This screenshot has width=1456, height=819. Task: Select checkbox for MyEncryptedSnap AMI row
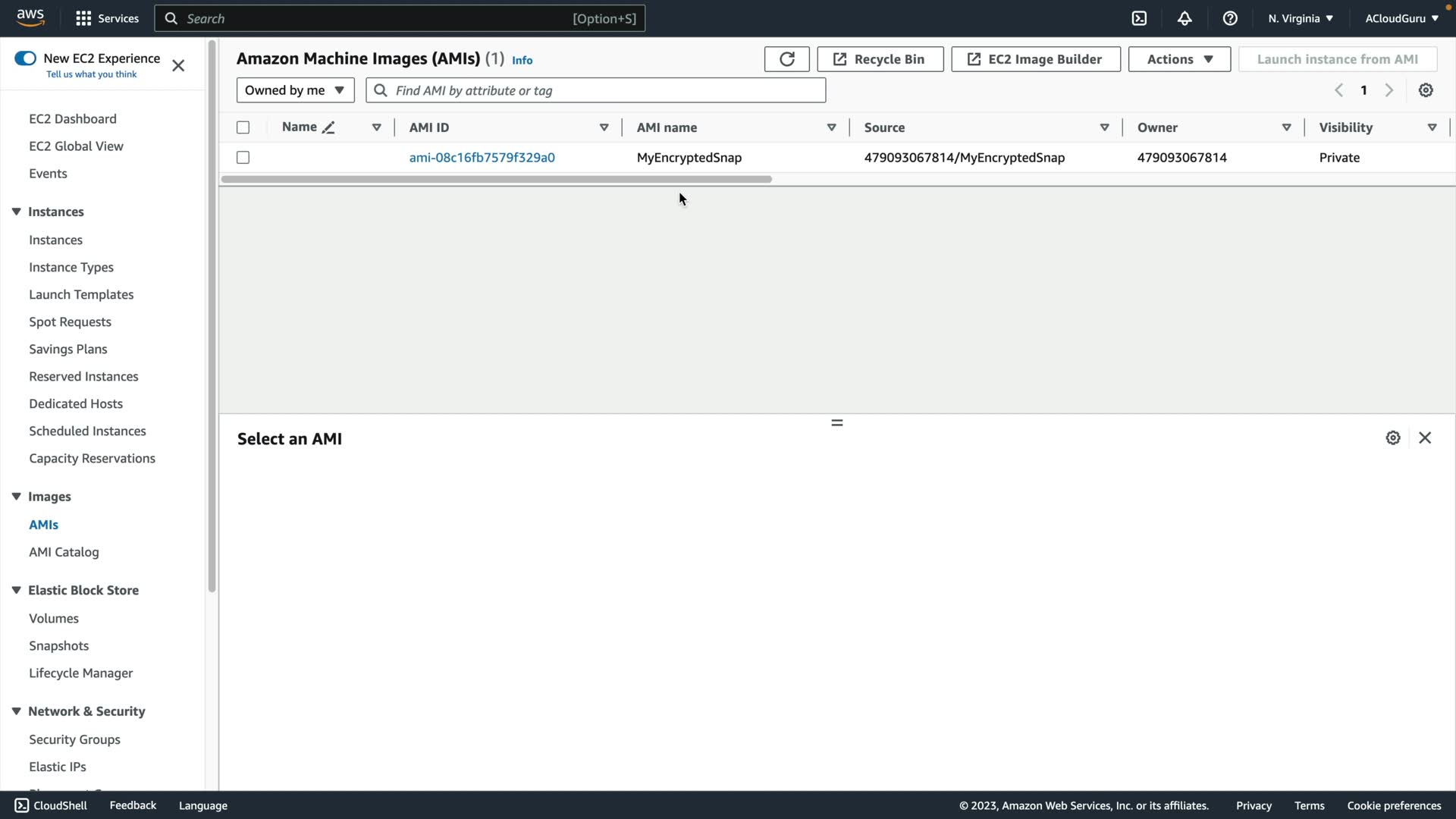point(243,158)
